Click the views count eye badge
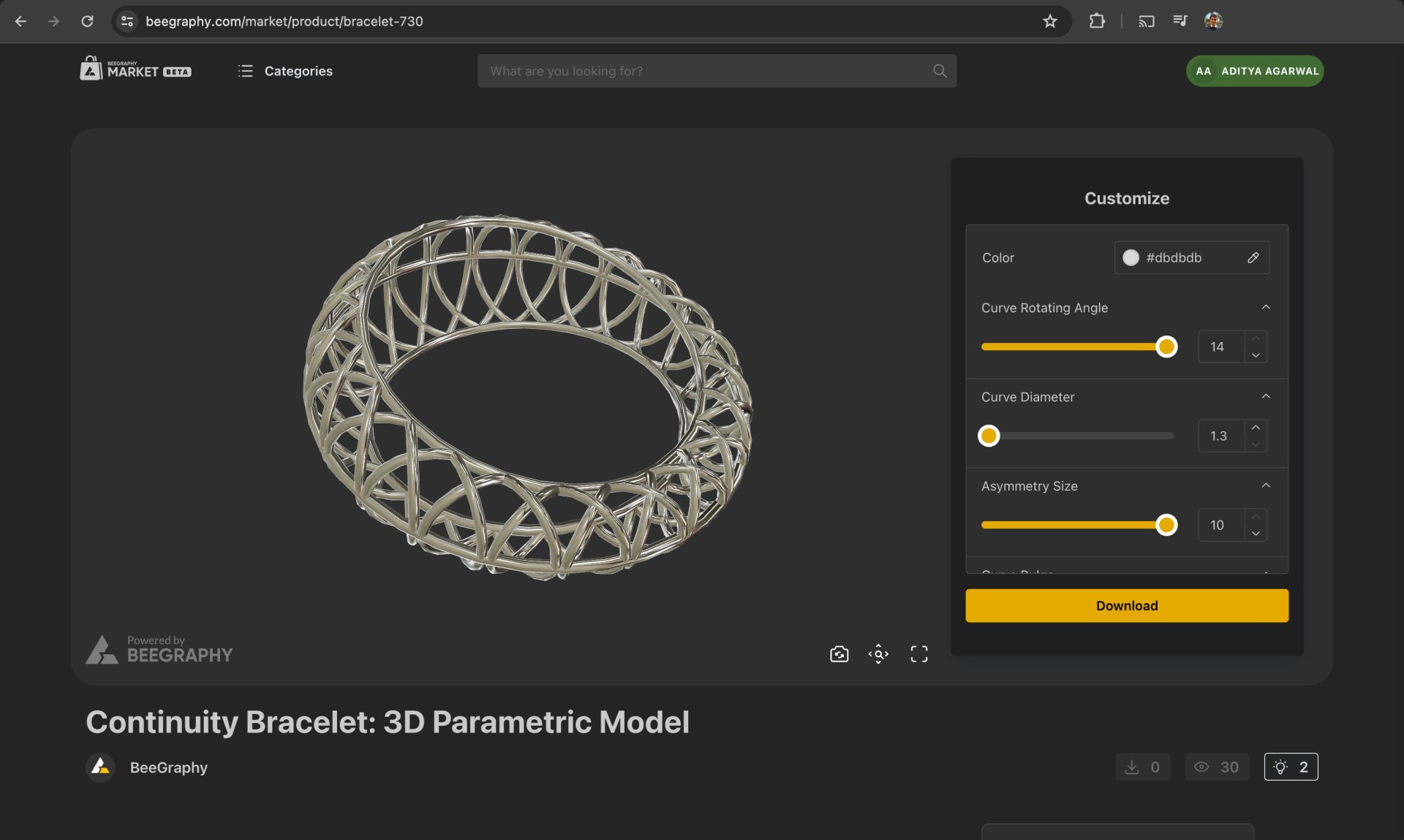The width and height of the screenshot is (1404, 840). [1217, 767]
